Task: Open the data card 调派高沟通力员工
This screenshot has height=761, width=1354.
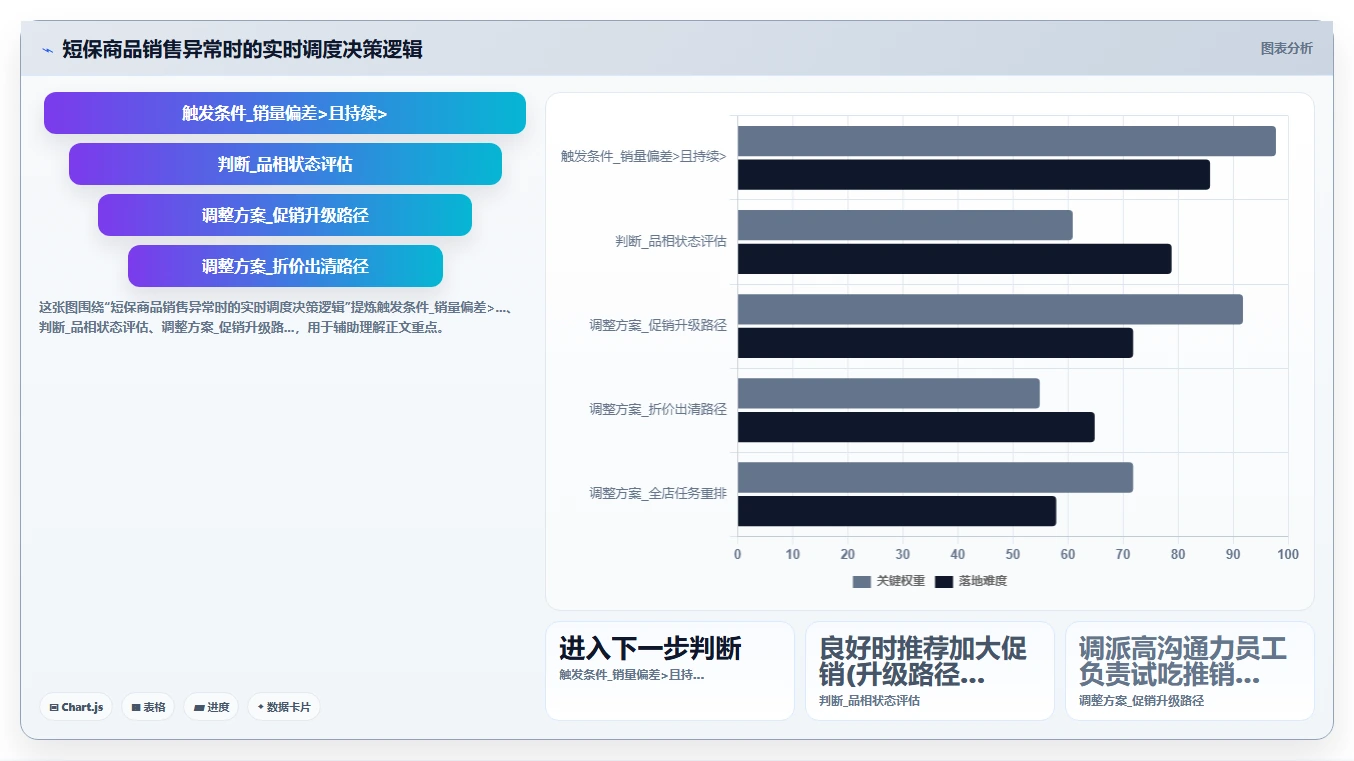Action: [1190, 671]
